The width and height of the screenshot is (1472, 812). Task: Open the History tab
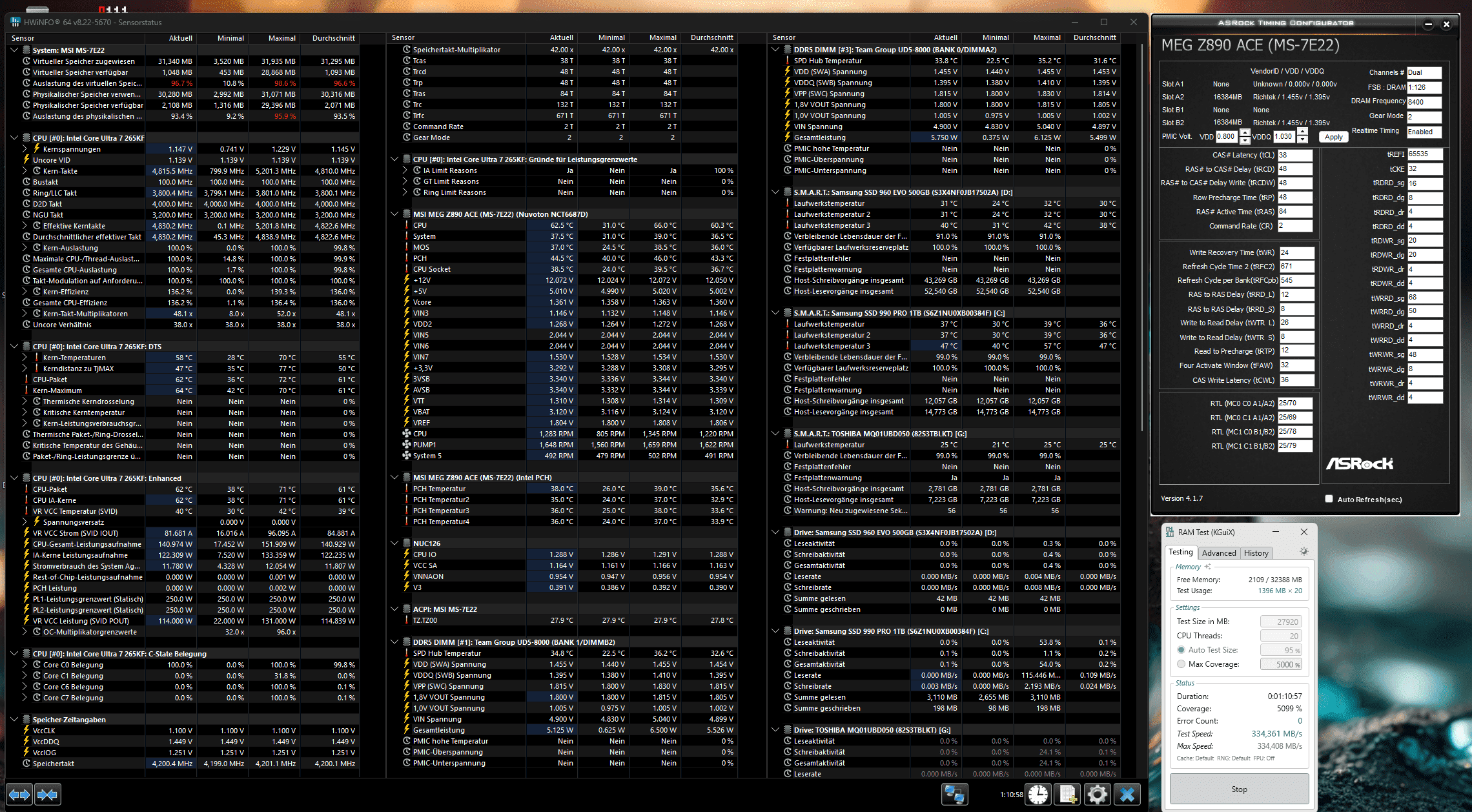click(1256, 553)
